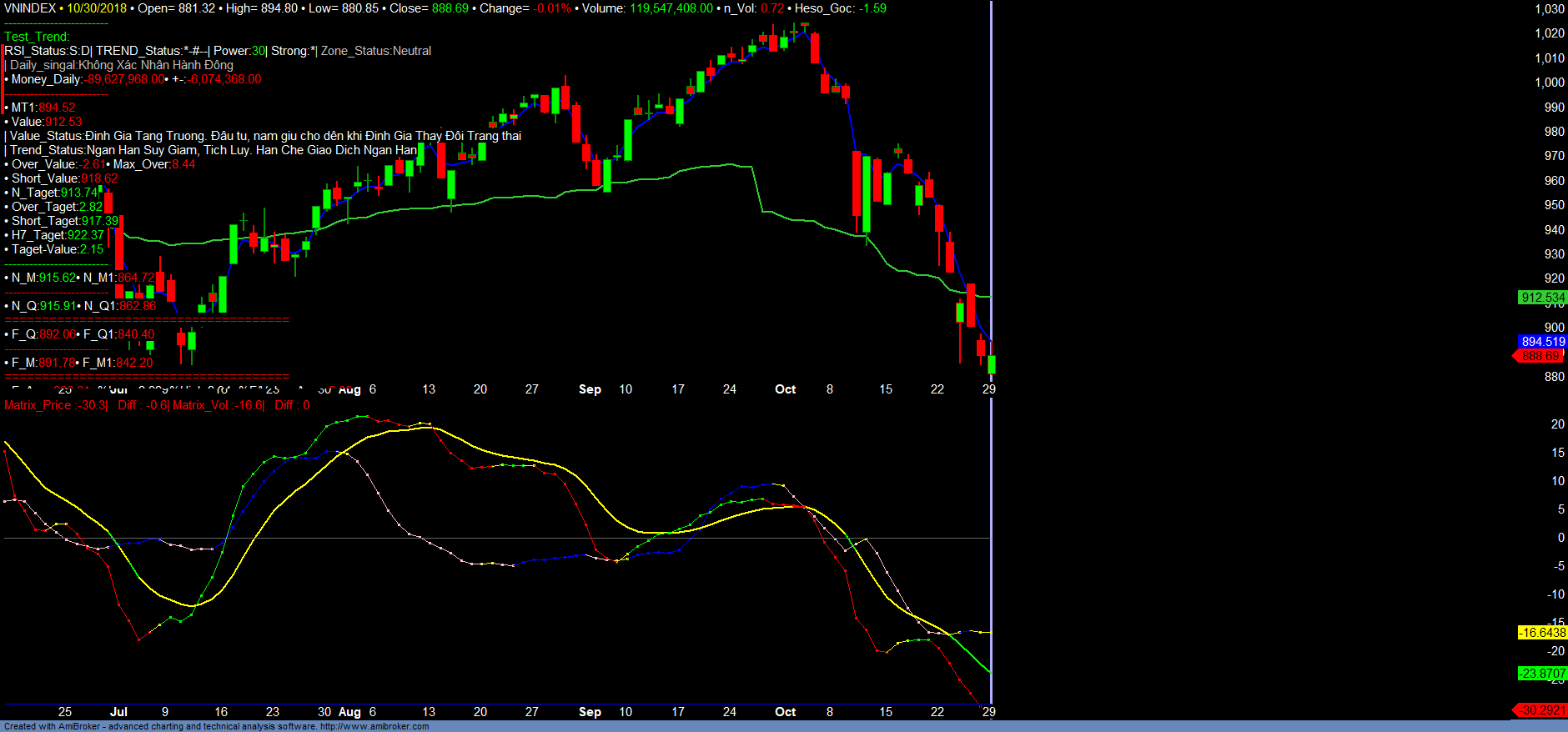Click the Money_Daily value text
This screenshot has height=732, width=1568.
pos(125,79)
